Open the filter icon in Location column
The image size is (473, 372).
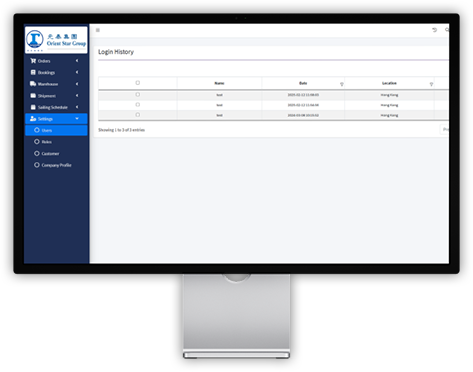(431, 84)
